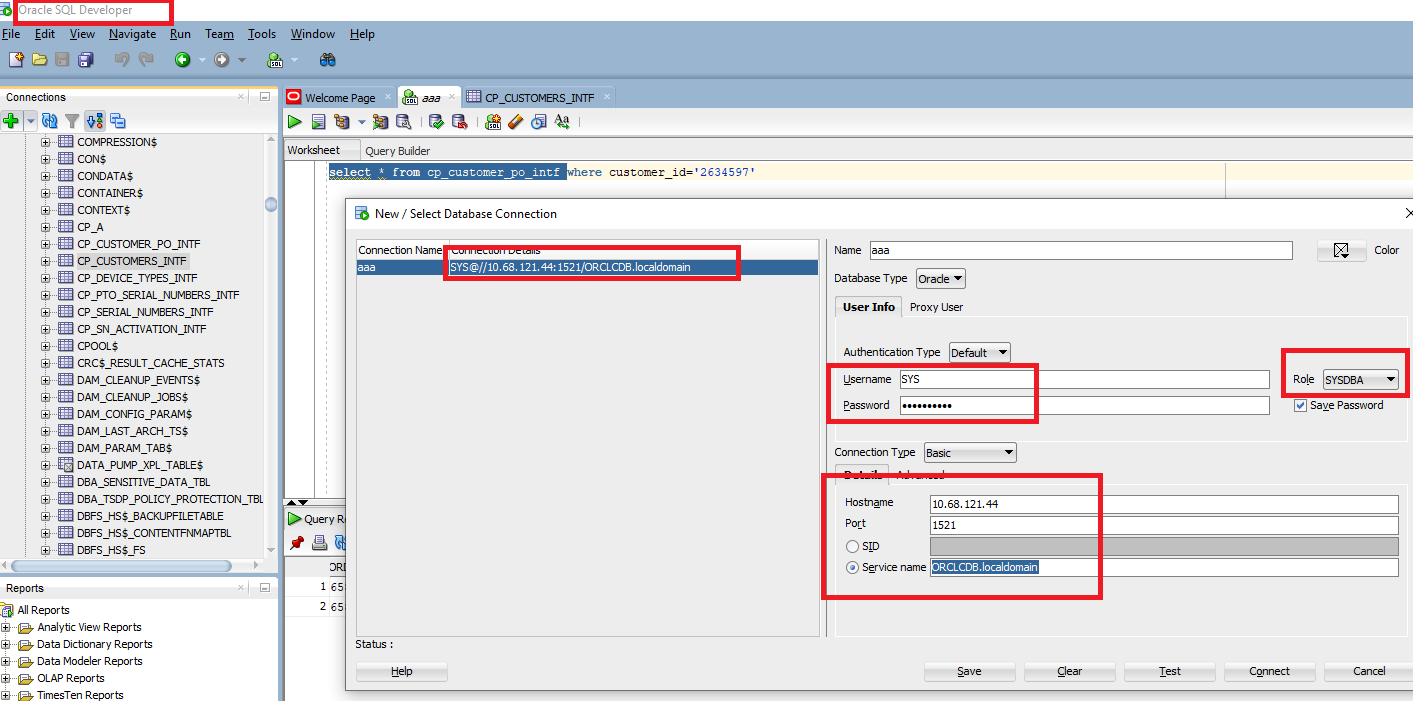
Task: Open the Navigate menu
Action: [132, 34]
